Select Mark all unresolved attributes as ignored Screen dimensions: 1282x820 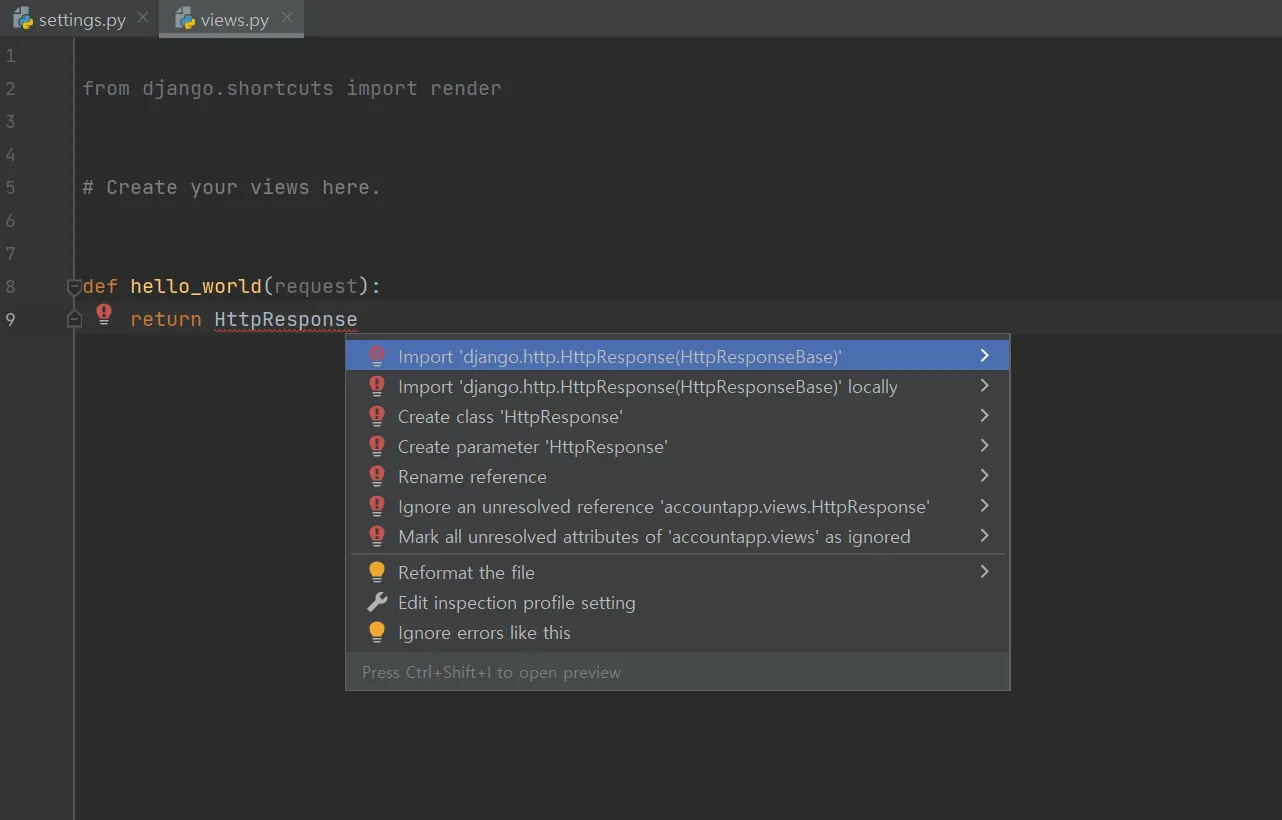point(654,537)
